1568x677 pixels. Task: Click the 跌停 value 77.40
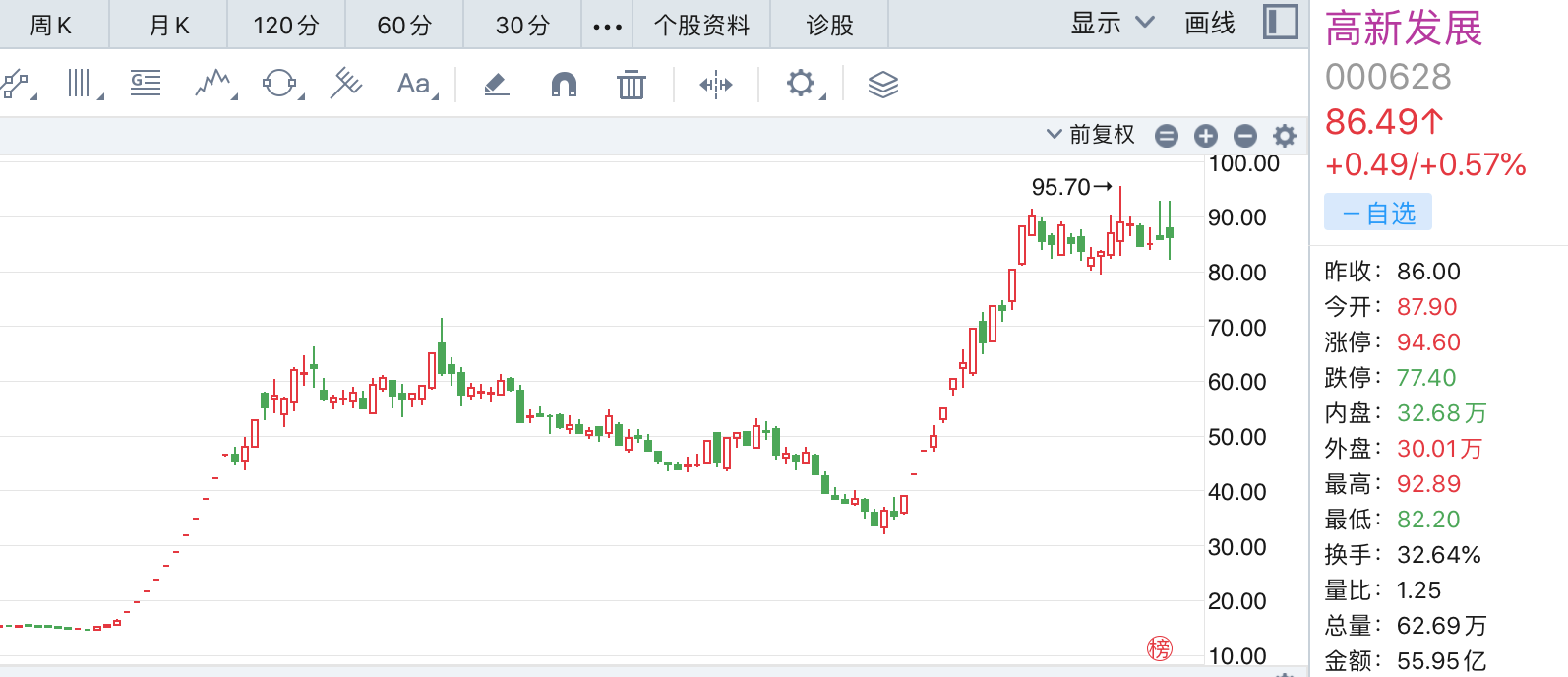pyautogui.click(x=1426, y=378)
